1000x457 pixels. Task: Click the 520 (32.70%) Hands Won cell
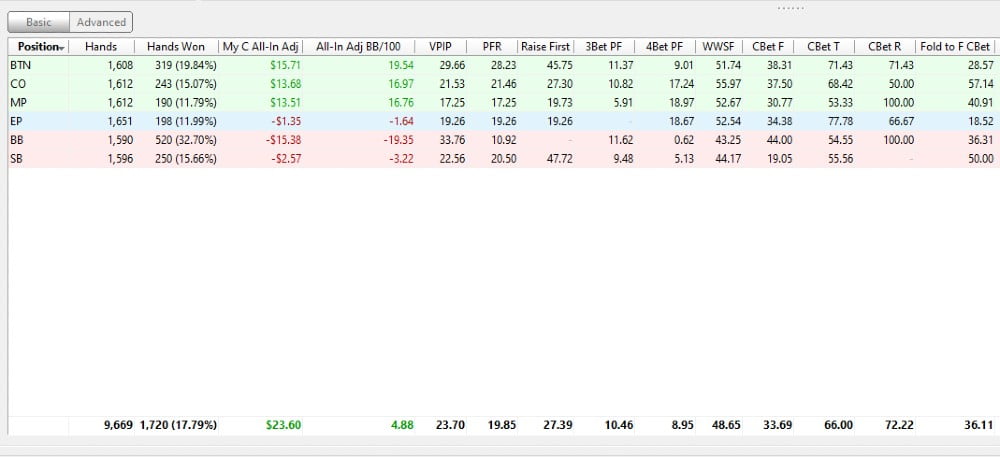186,140
